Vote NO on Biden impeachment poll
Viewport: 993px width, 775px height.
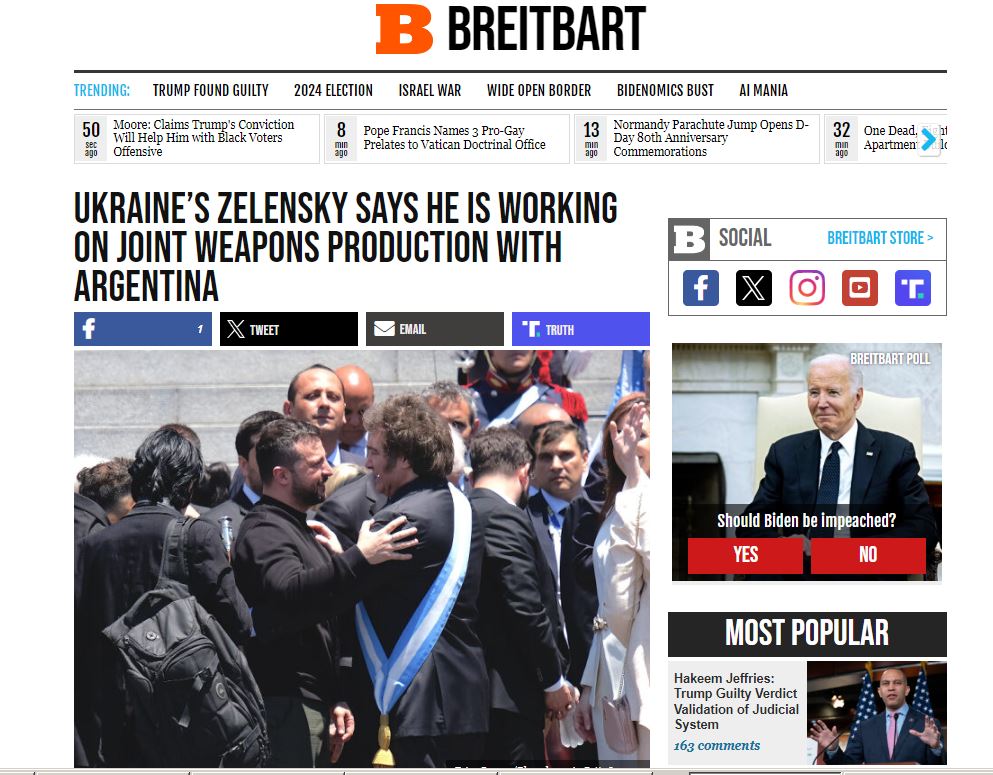point(868,555)
